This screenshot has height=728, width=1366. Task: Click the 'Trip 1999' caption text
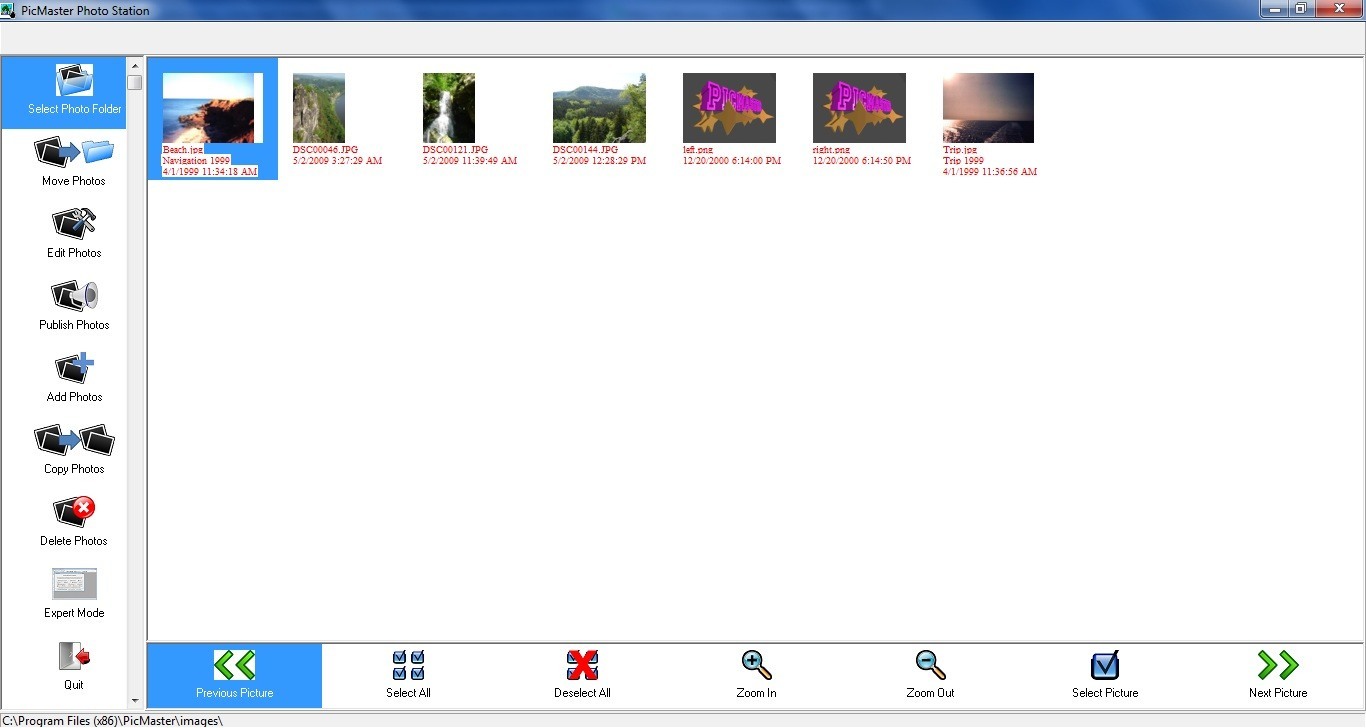click(963, 161)
